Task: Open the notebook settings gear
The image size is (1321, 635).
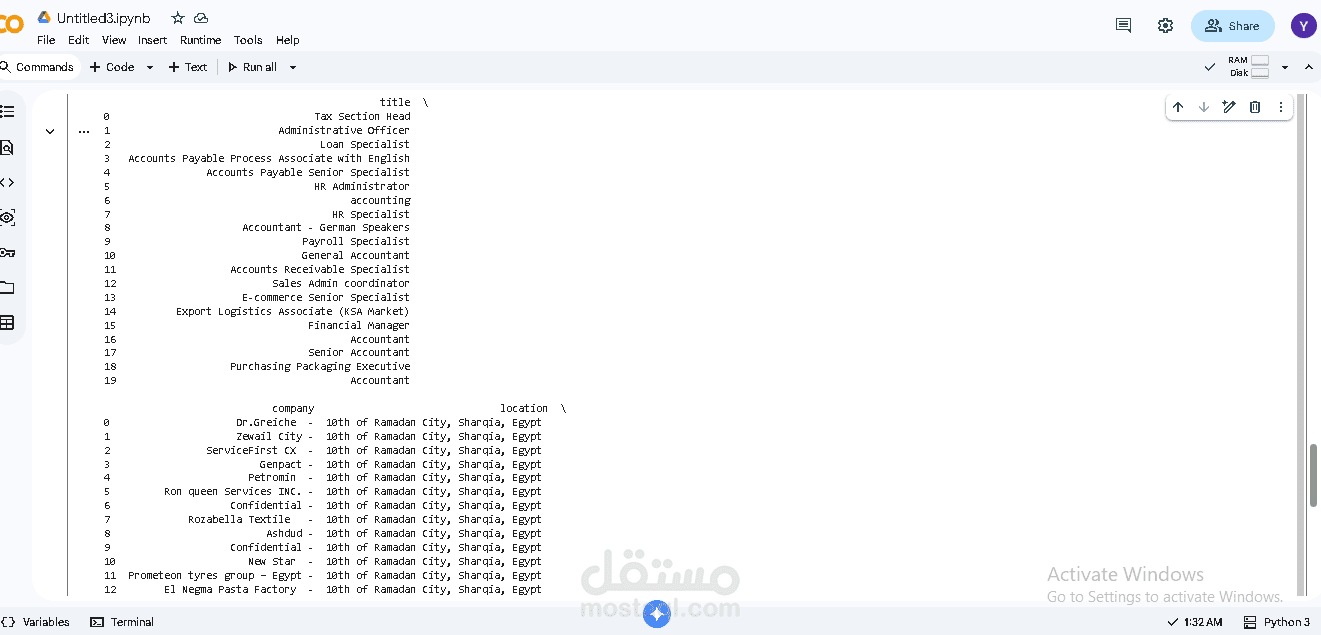Action: coord(1165,25)
